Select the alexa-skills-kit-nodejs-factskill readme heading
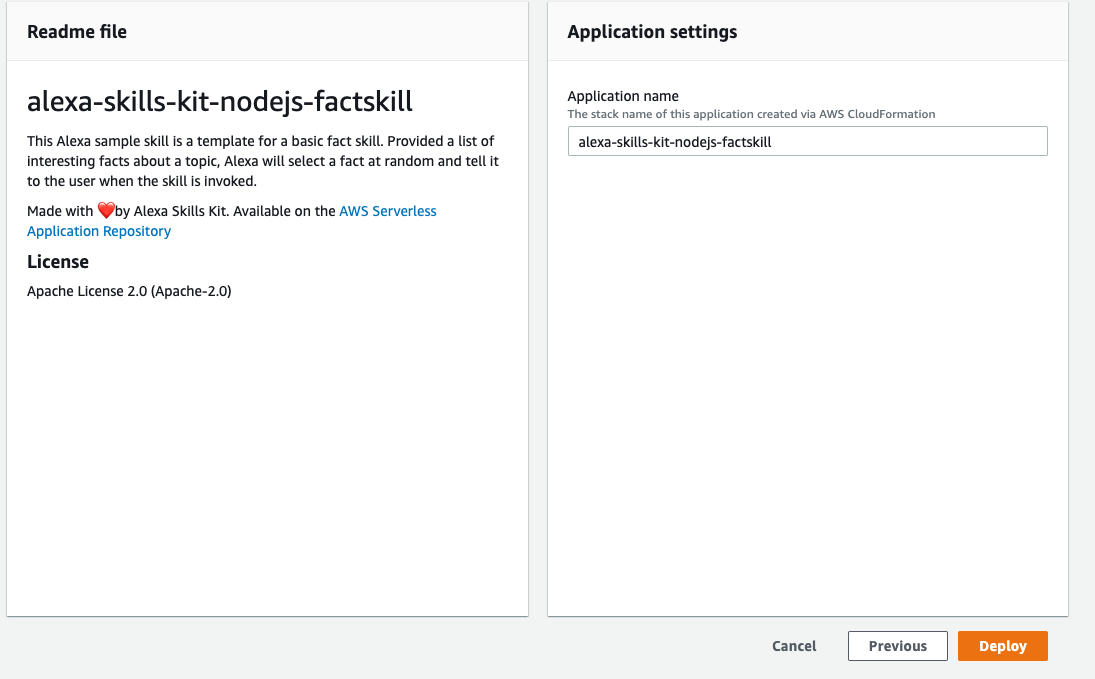Image resolution: width=1095 pixels, height=679 pixels. (220, 101)
